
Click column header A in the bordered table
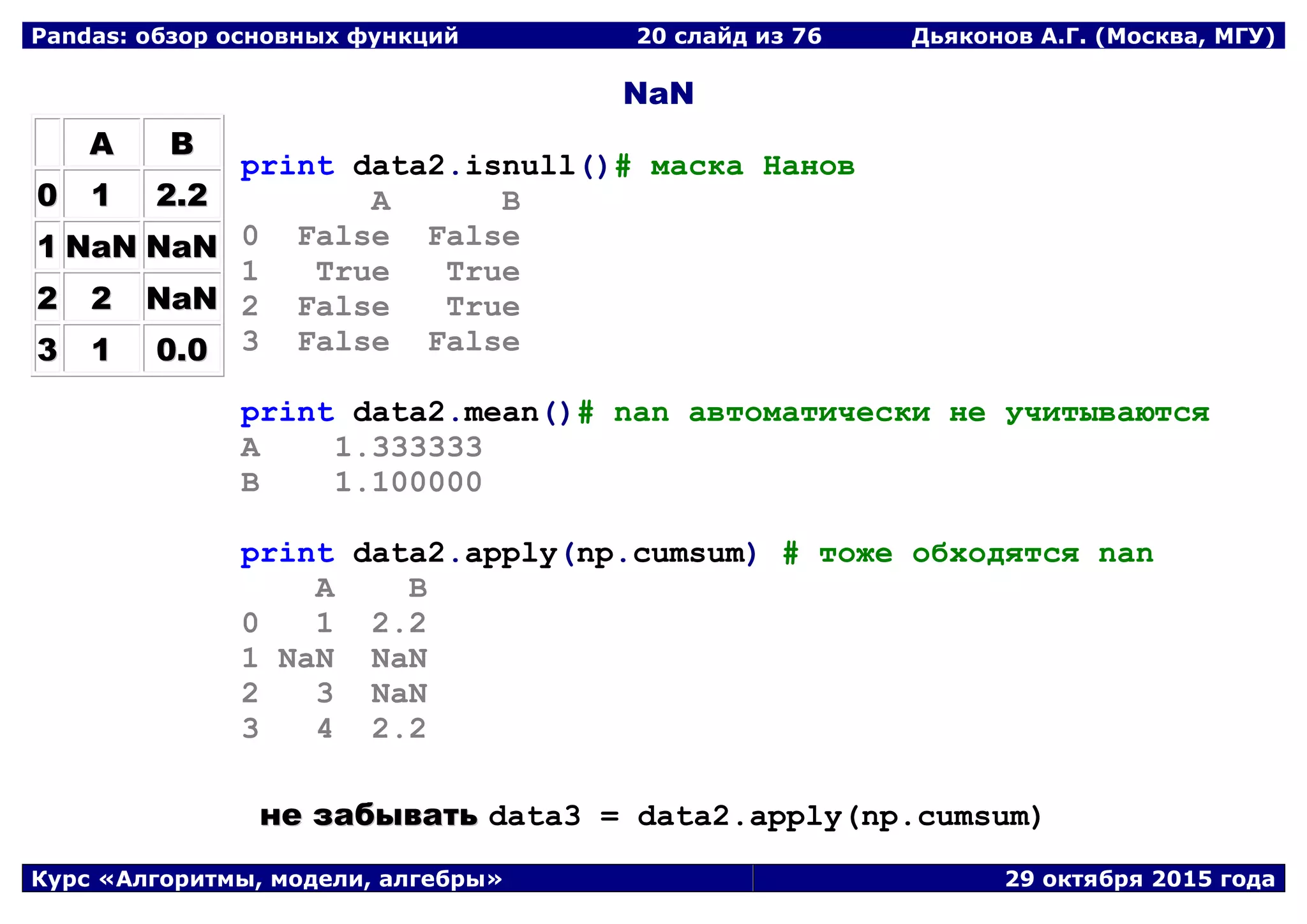[x=101, y=143]
